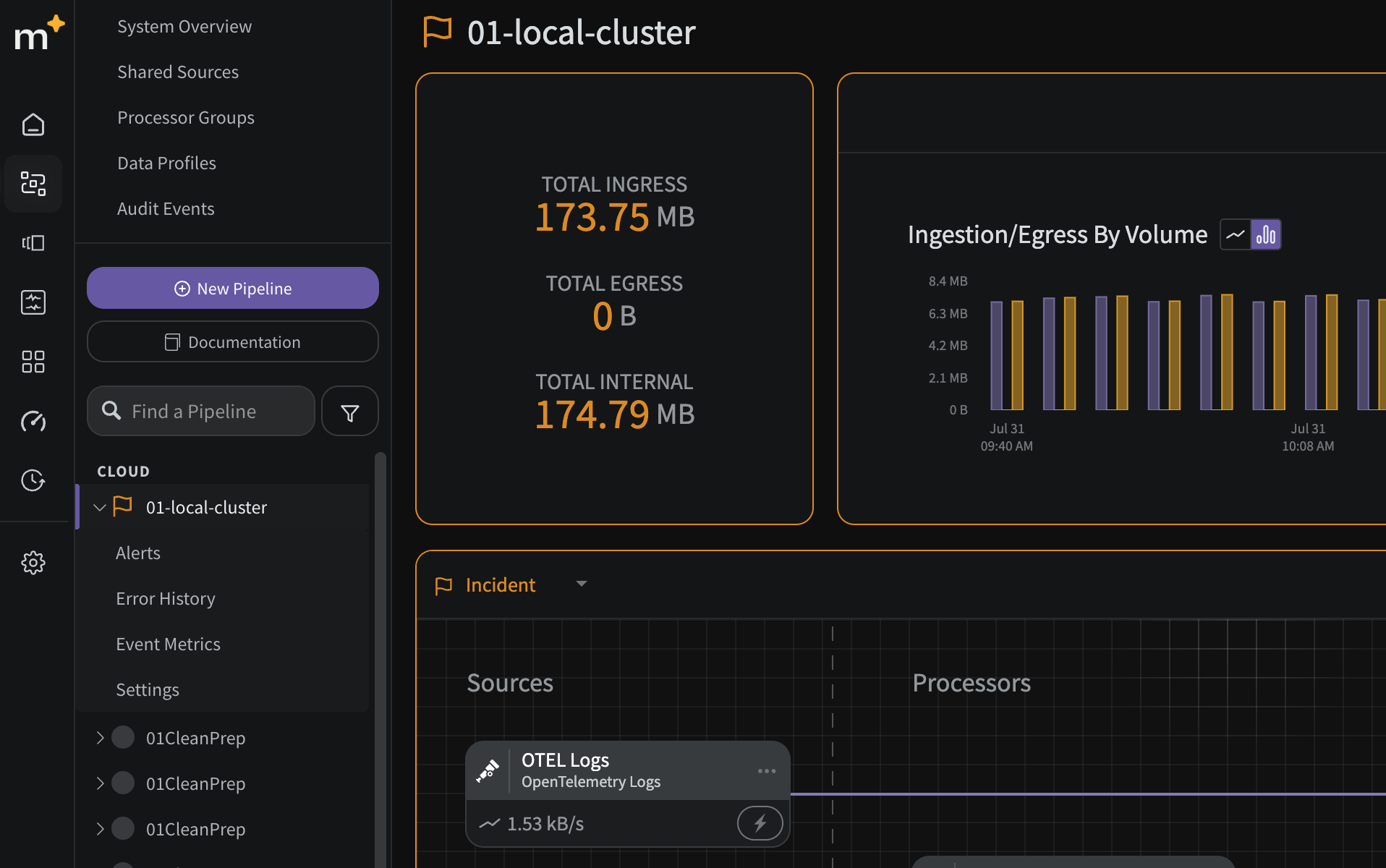The height and width of the screenshot is (868, 1386).
Task: Click the flag icon next to Incident
Action: tap(443, 586)
